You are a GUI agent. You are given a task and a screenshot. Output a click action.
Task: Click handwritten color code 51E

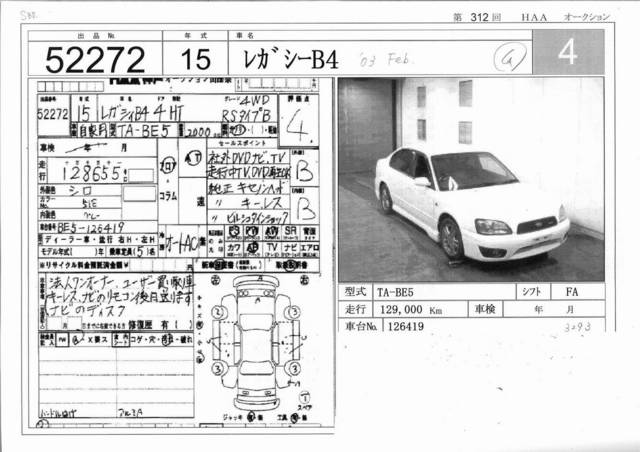click(x=89, y=203)
